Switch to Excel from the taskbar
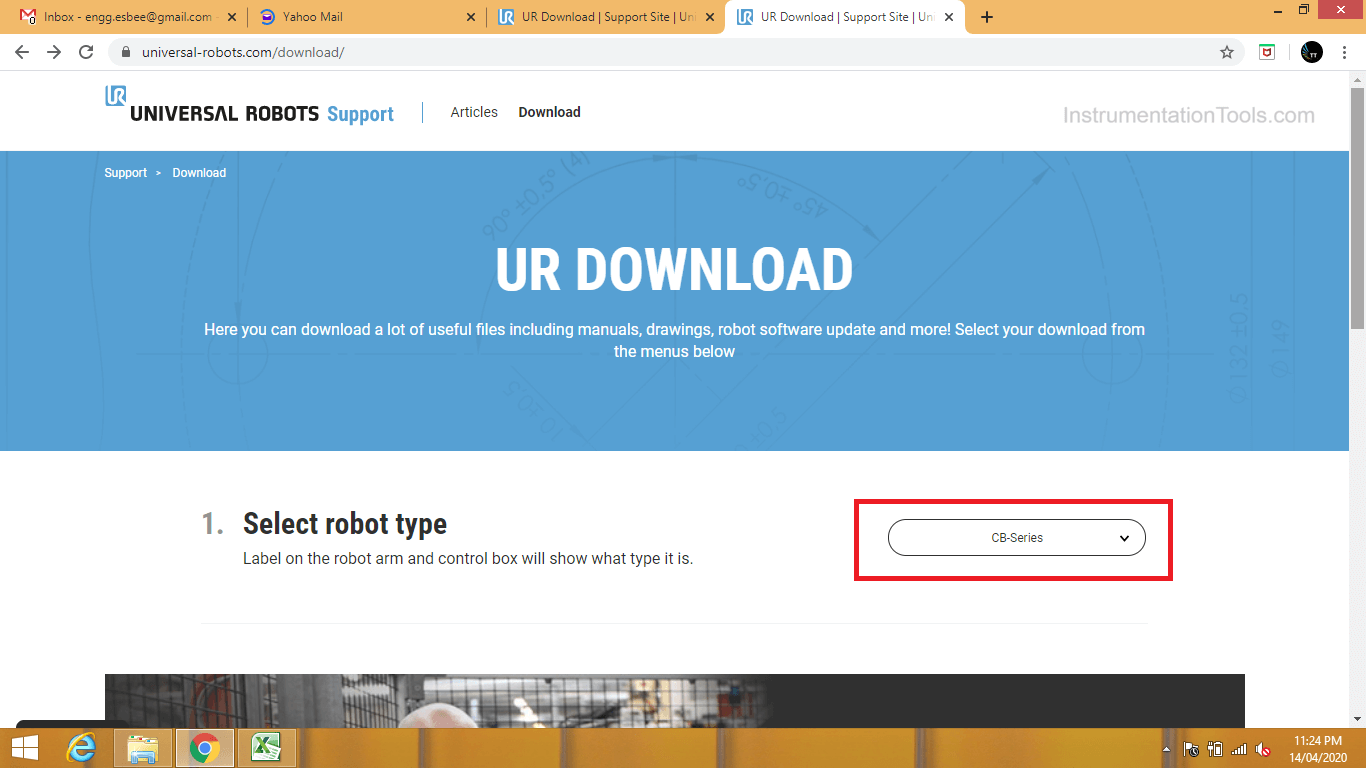Screen dimensions: 1366x768 [265, 748]
